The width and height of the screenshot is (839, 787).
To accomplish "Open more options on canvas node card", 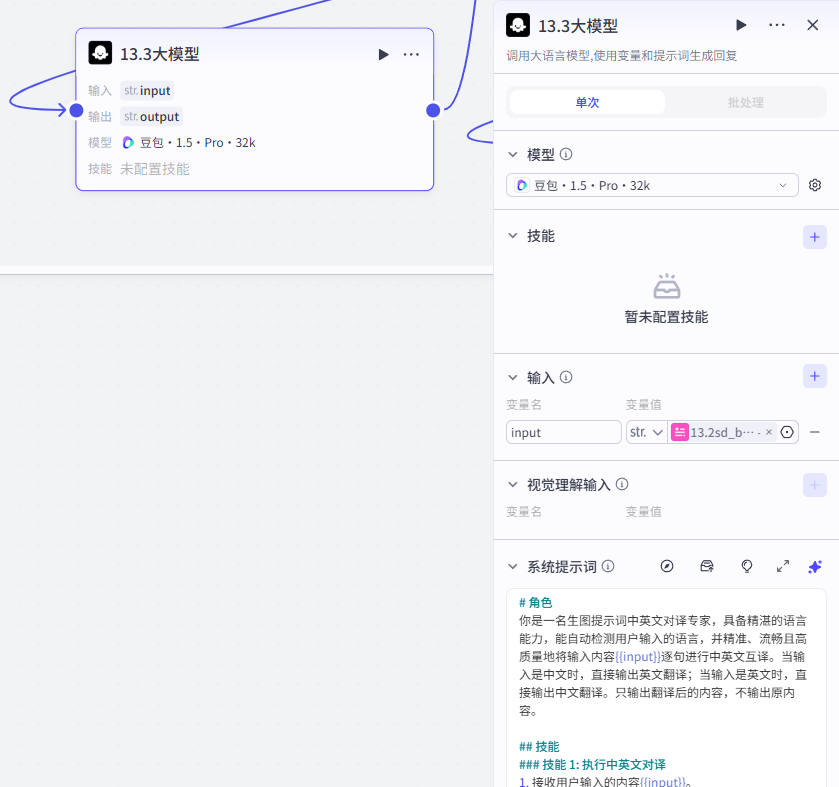I will pos(411,55).
